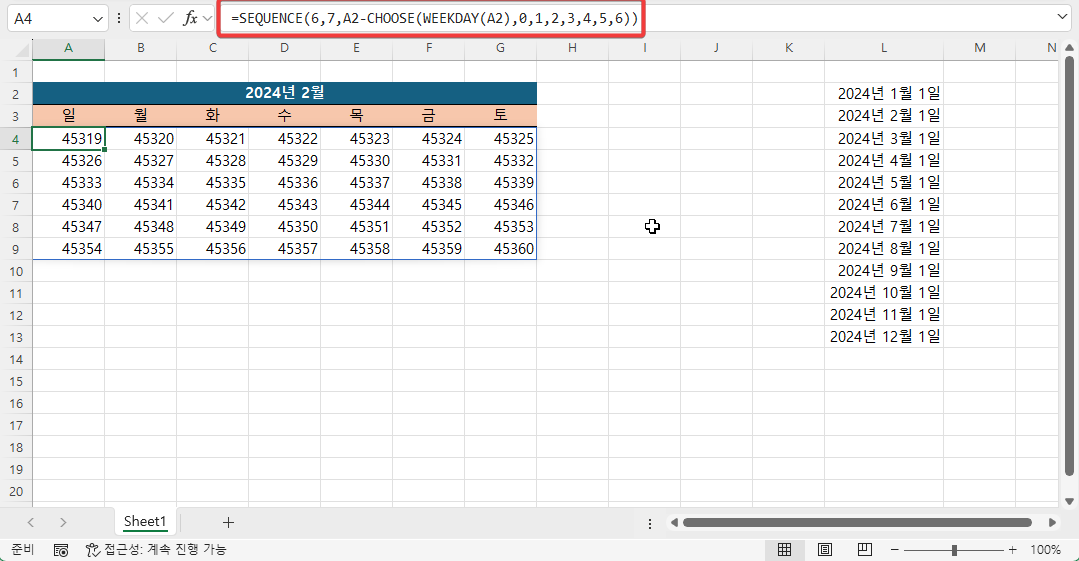Select column D header
1079x561 pixels.
284,48
